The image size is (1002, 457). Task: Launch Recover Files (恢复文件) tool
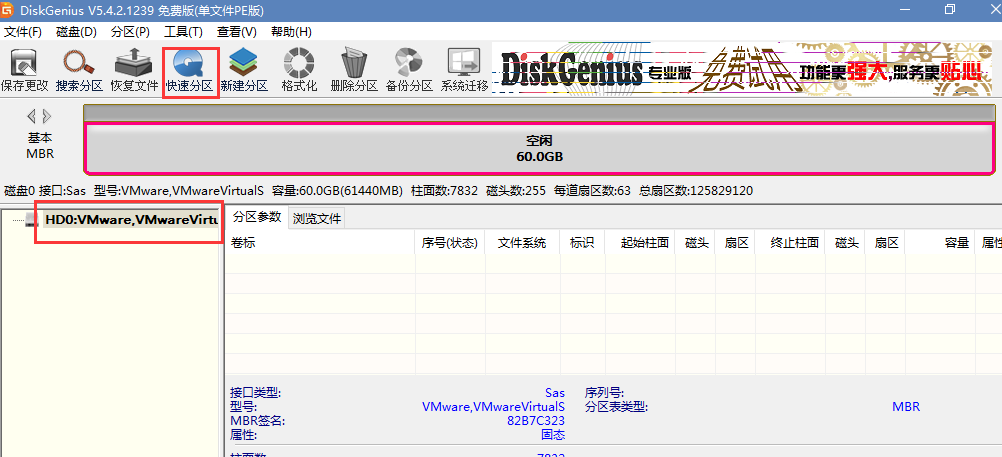click(x=134, y=70)
